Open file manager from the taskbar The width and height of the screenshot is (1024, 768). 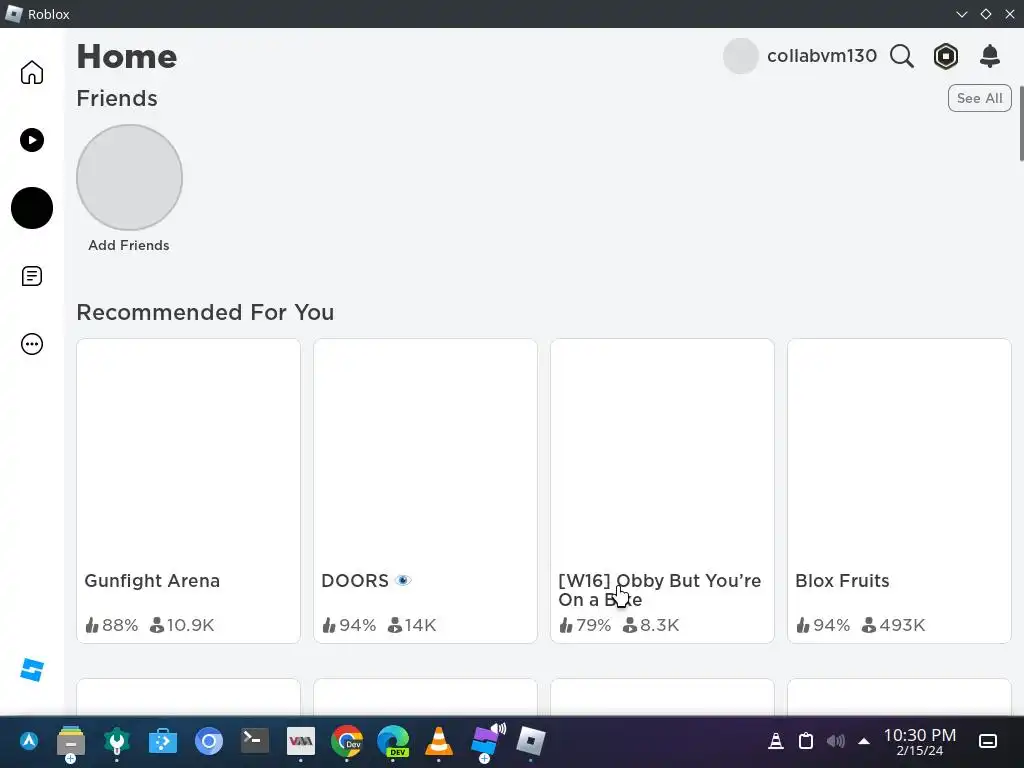point(71,742)
